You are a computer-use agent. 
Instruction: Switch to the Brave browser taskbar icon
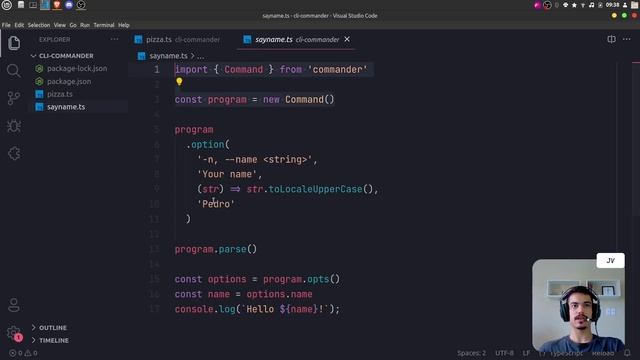(57, 5)
